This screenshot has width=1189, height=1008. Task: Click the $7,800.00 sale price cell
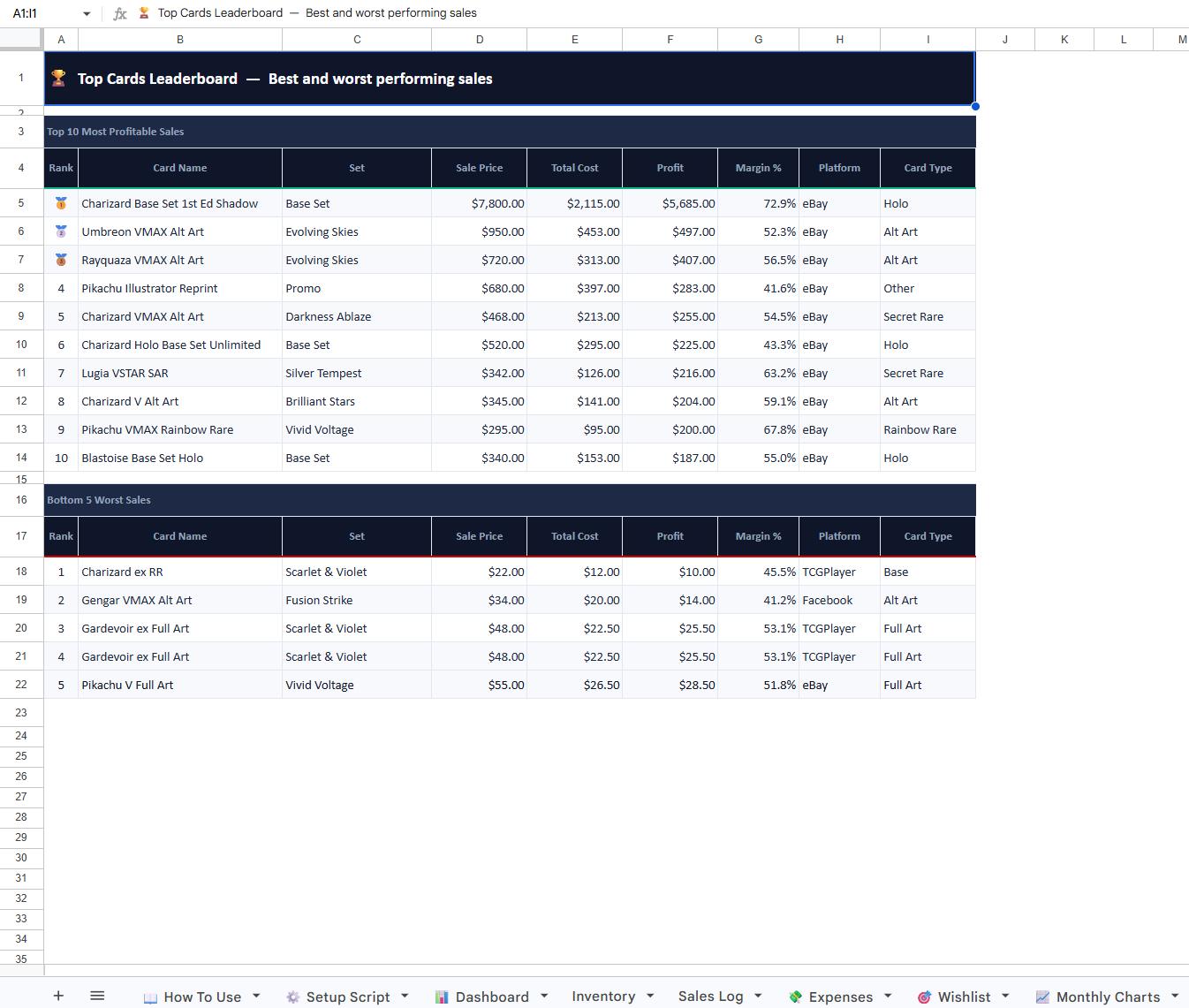(480, 203)
